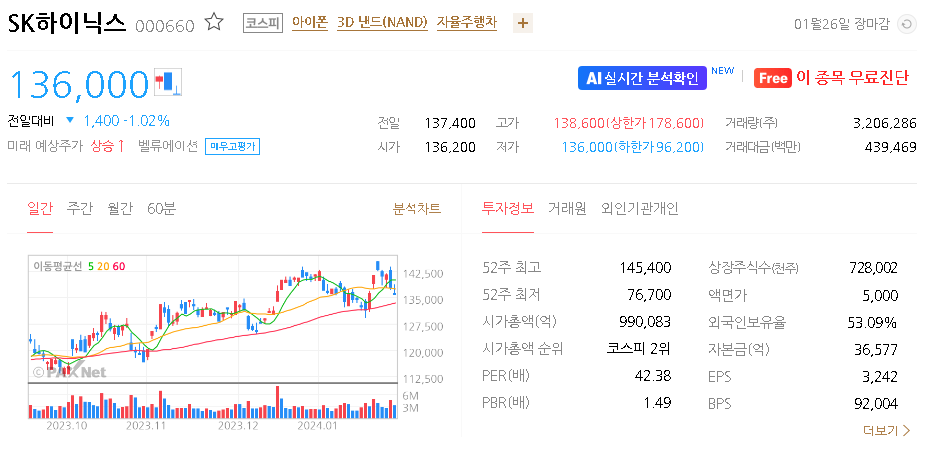Click the Free 이 종목 무료진단 link
This screenshot has height=450, width=928.
(x=831, y=78)
